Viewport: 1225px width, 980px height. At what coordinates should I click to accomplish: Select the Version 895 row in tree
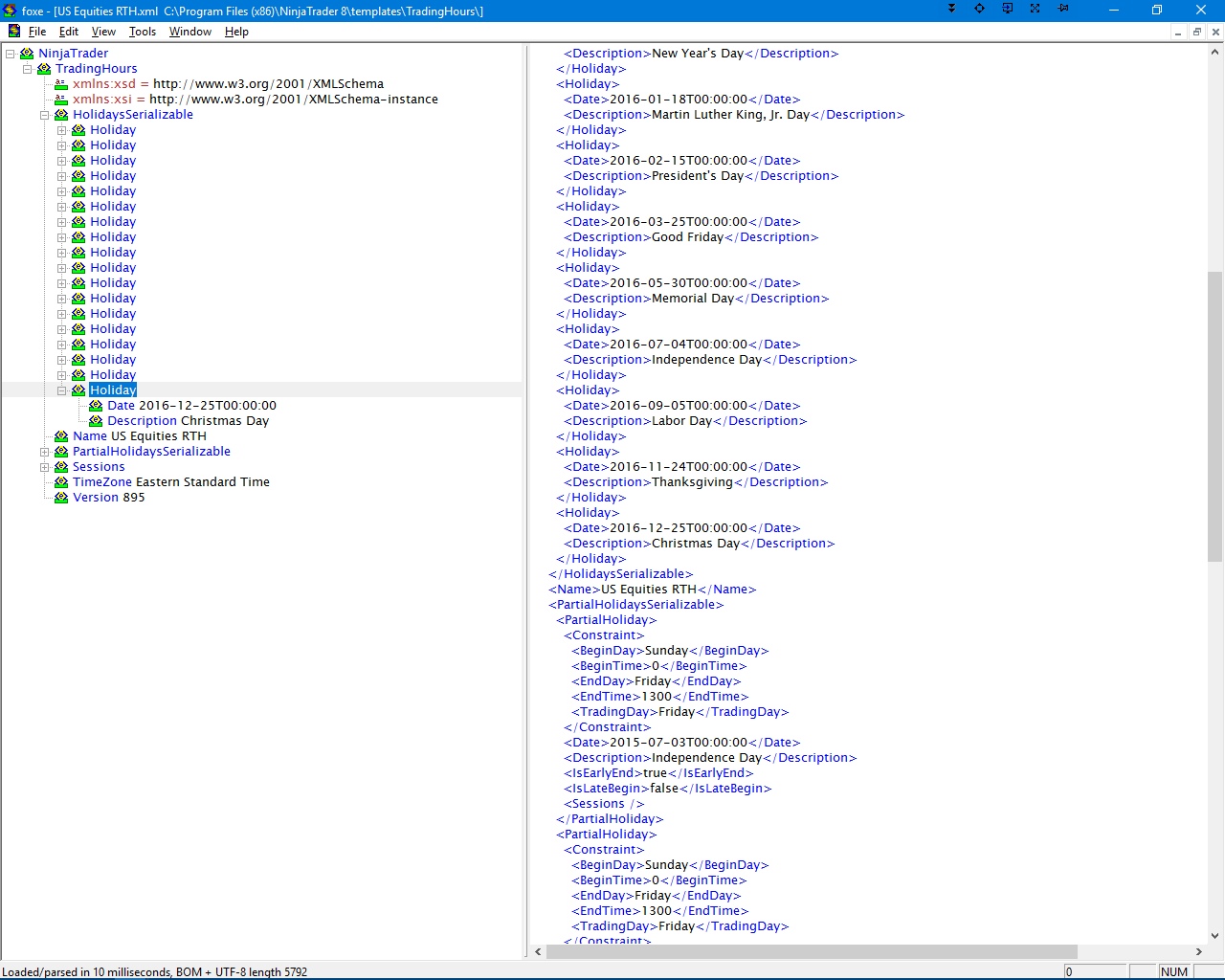point(109,498)
